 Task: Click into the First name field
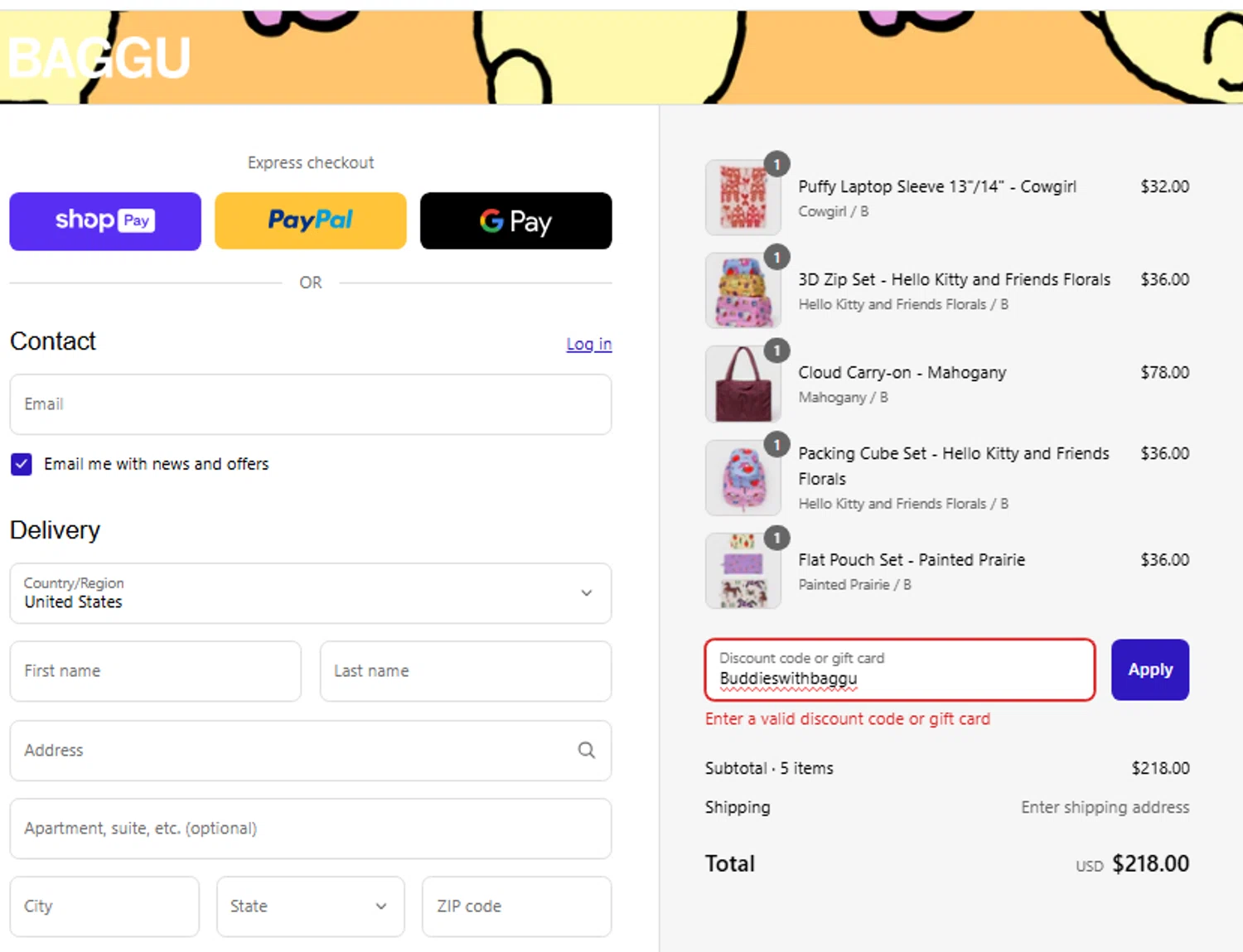click(x=156, y=671)
